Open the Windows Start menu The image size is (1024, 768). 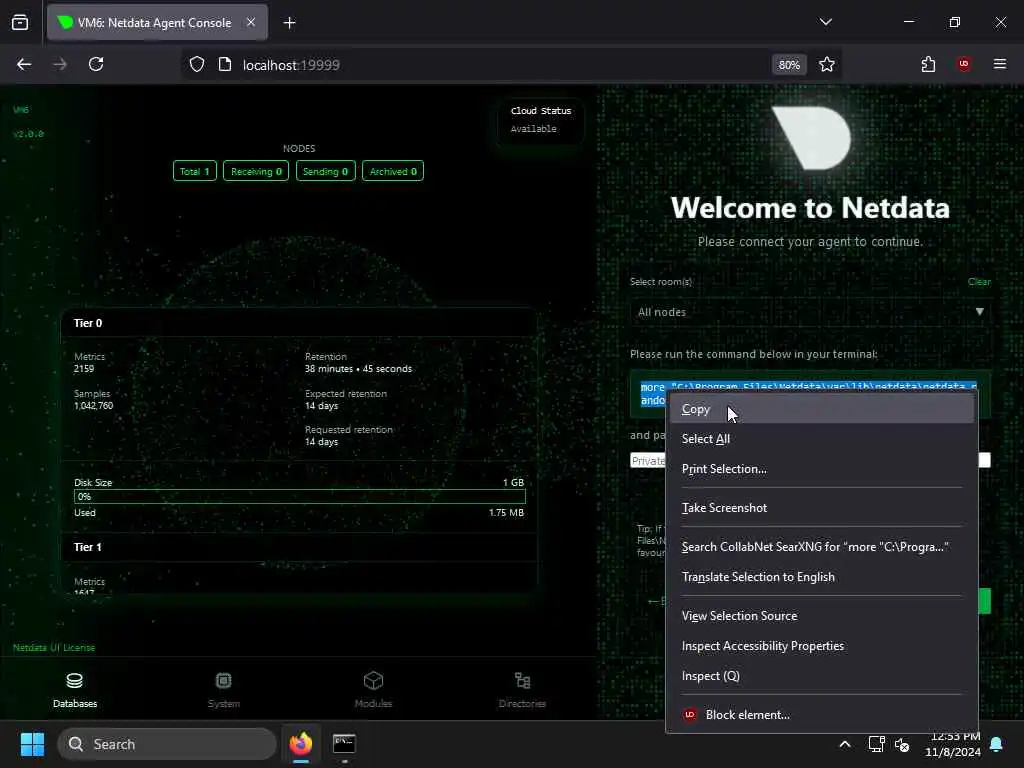click(x=32, y=744)
